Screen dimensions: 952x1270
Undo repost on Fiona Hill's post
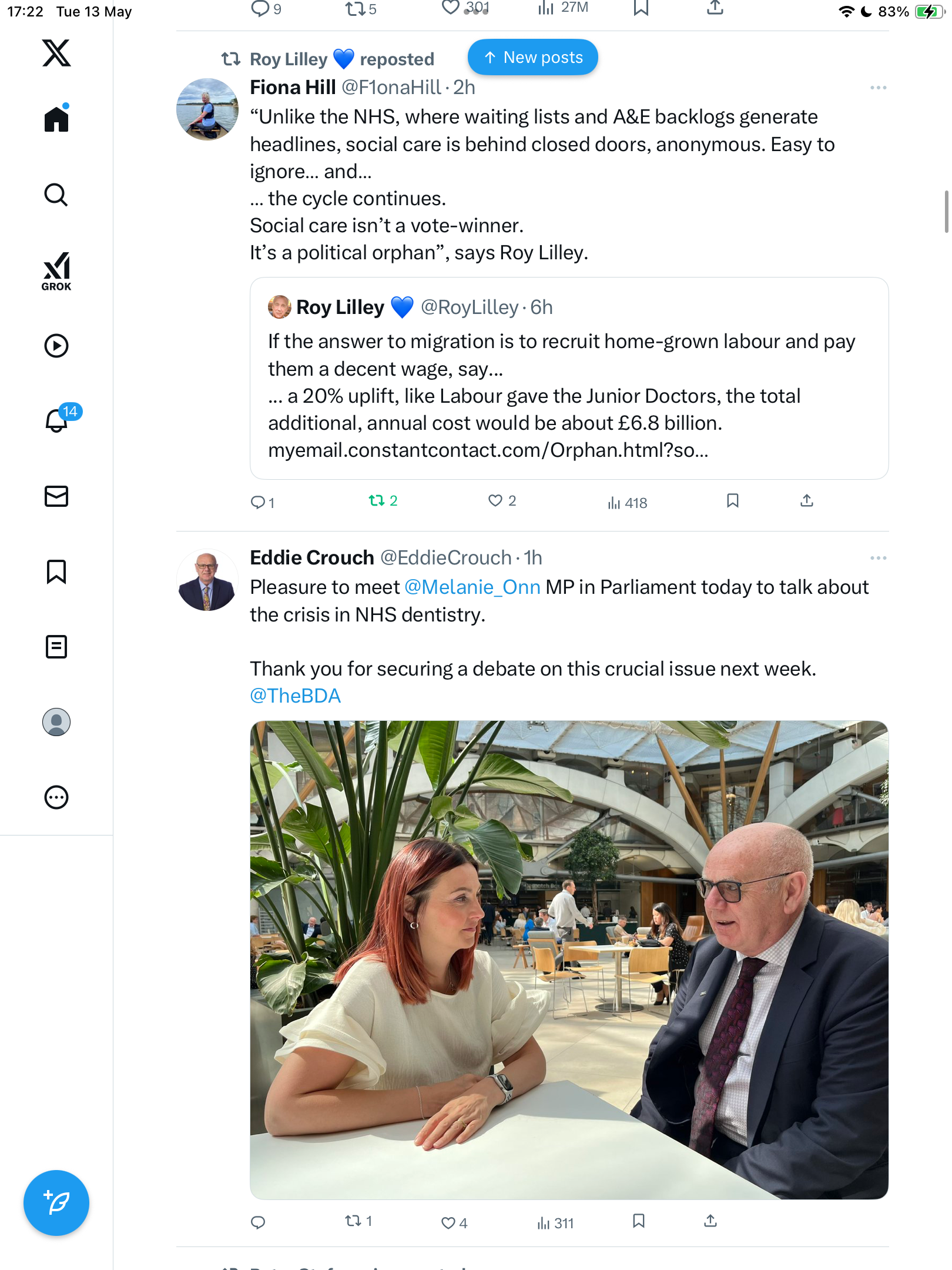383,501
